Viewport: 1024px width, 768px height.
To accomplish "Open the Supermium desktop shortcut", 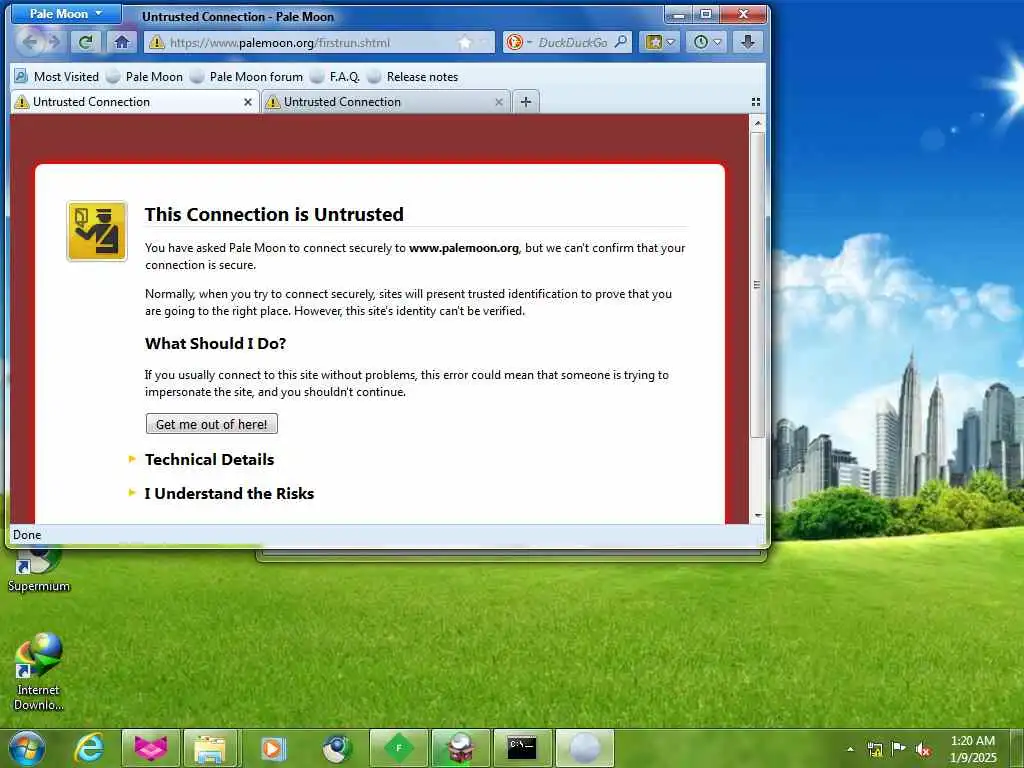I will (39, 570).
